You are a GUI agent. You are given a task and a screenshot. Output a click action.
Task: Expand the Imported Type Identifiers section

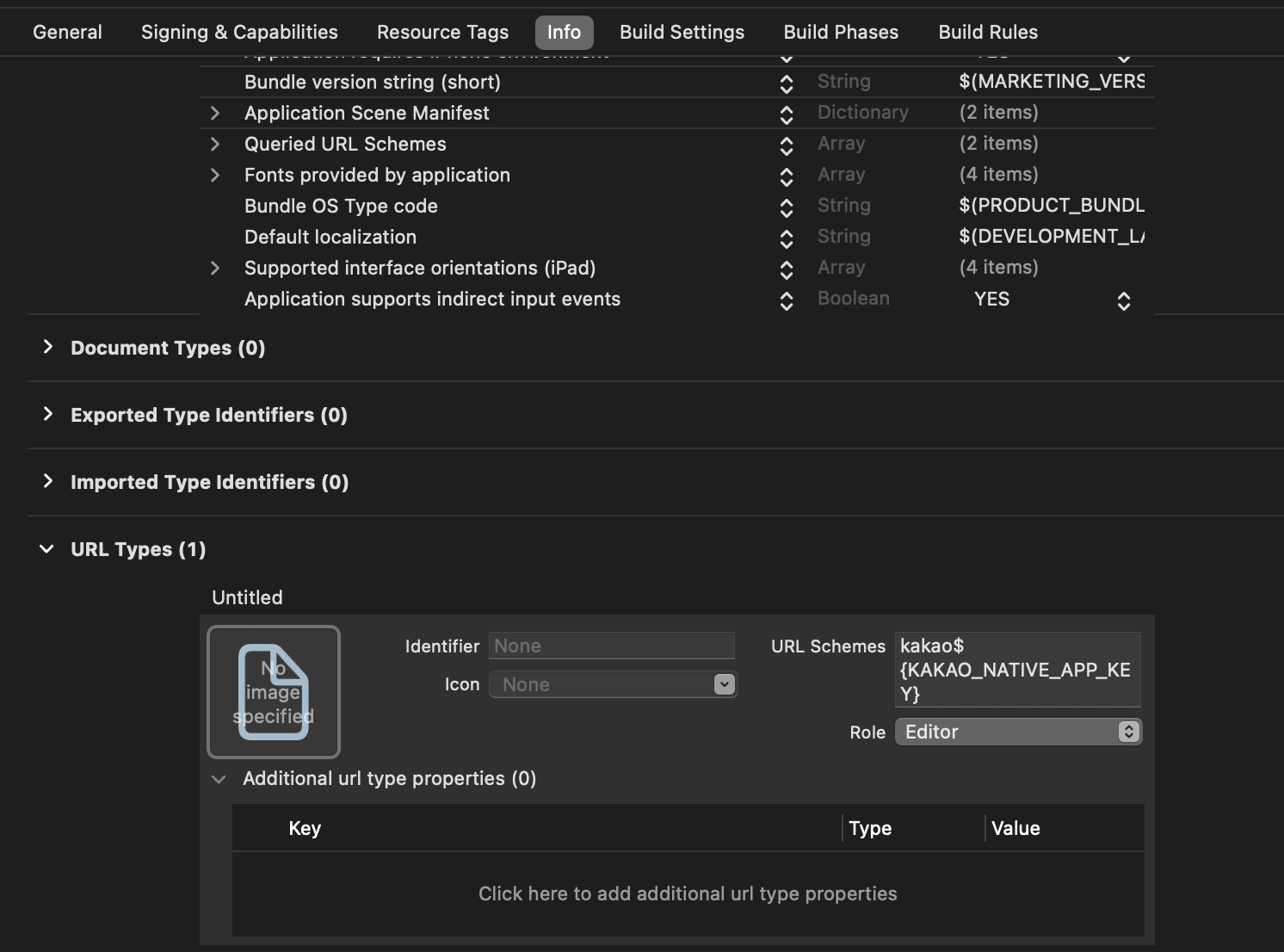(x=48, y=481)
